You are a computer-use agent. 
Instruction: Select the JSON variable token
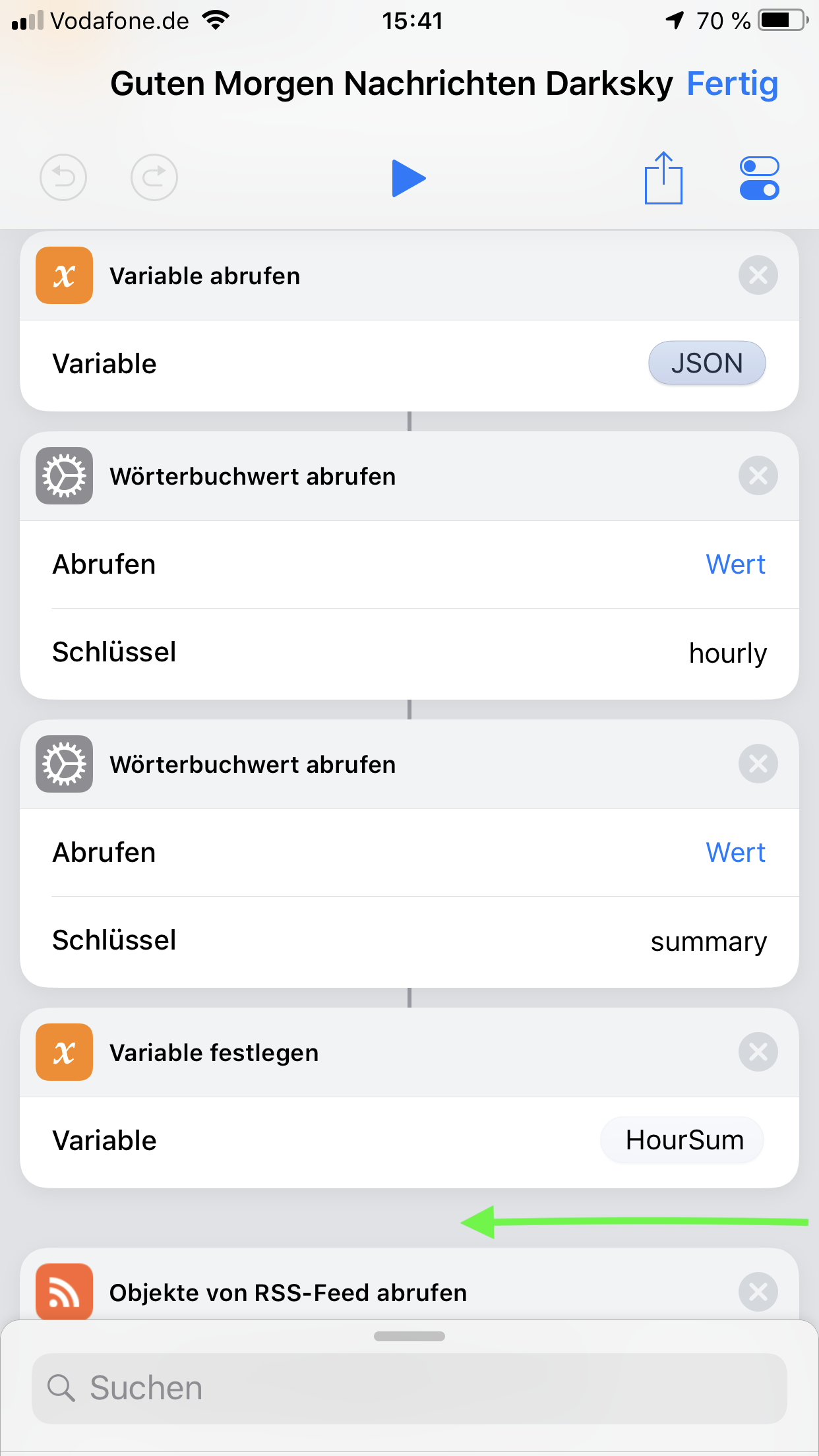click(x=706, y=363)
